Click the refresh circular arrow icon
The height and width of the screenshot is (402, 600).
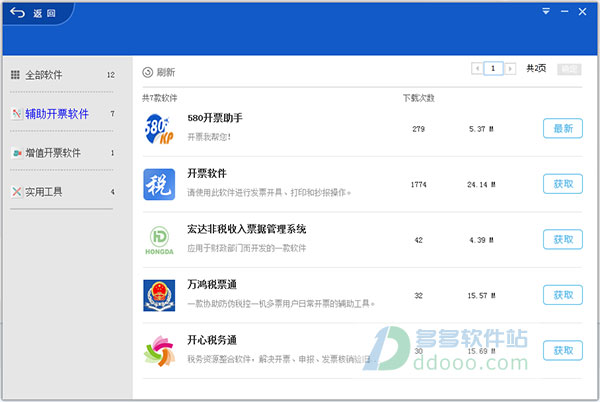tap(148, 72)
